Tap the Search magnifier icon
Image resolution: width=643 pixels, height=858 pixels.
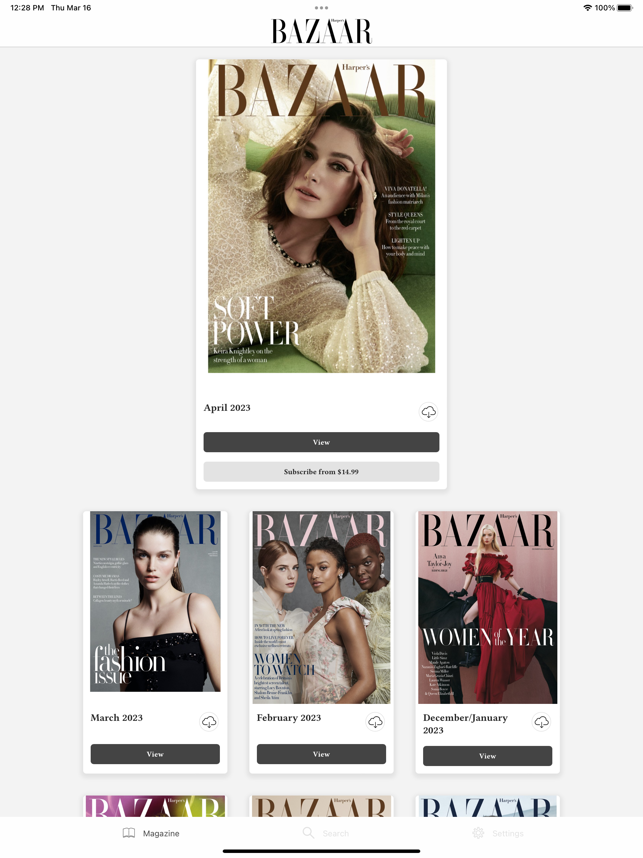click(308, 833)
